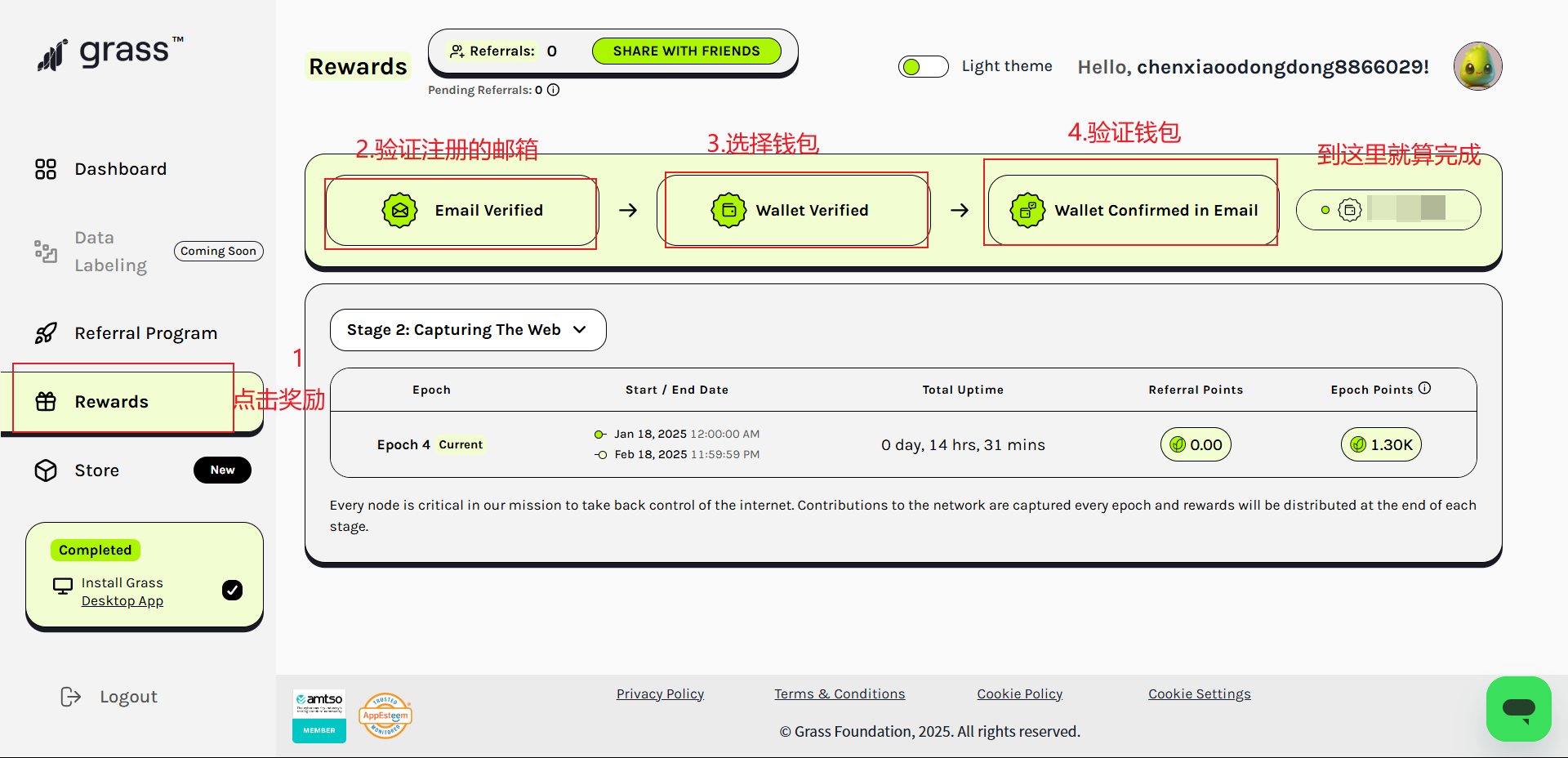Click the Referral Program rocket icon
Viewport: 1568px width, 758px height.
[x=46, y=333]
